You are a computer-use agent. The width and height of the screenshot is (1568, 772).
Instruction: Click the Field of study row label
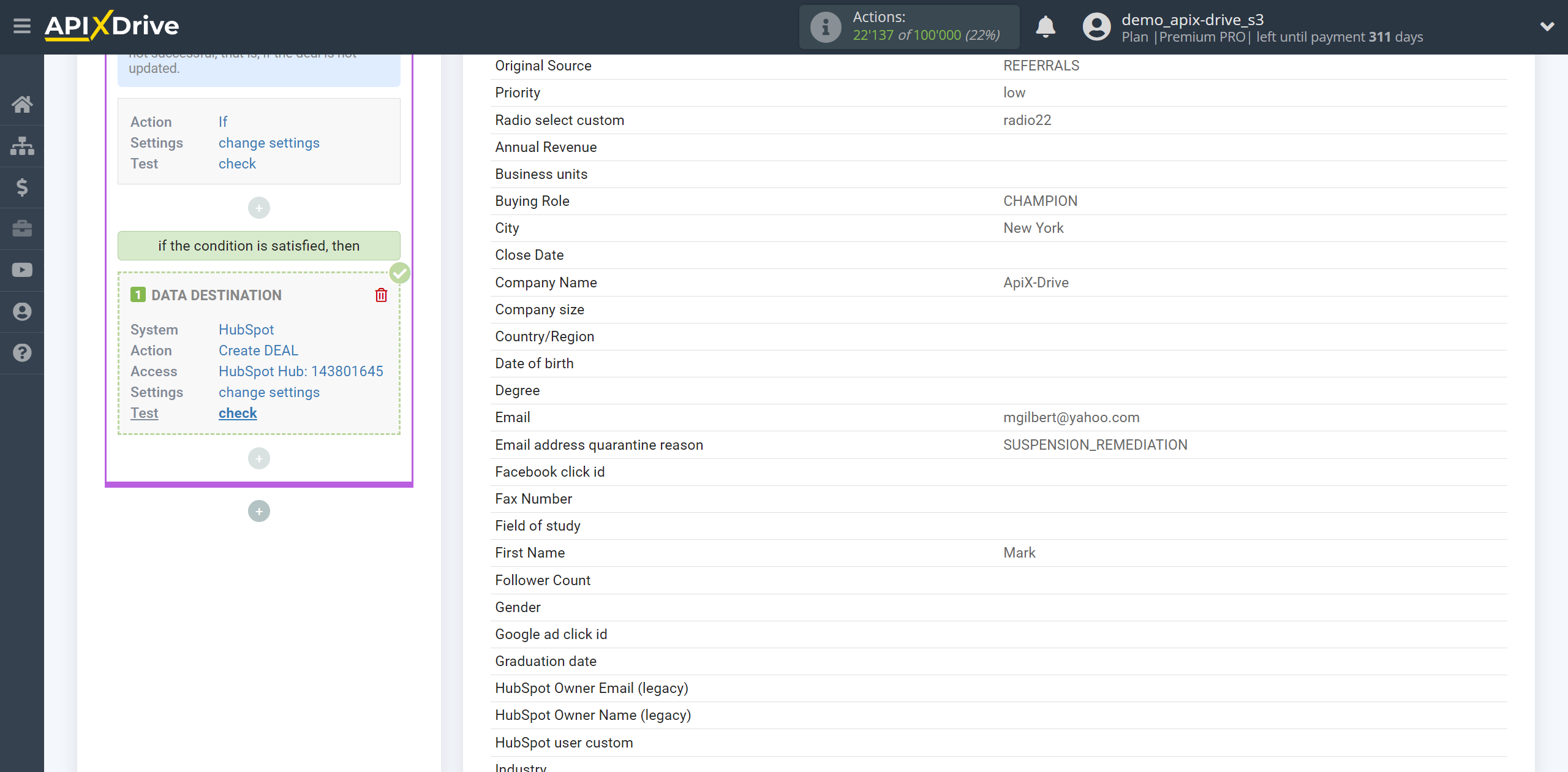coord(538,526)
